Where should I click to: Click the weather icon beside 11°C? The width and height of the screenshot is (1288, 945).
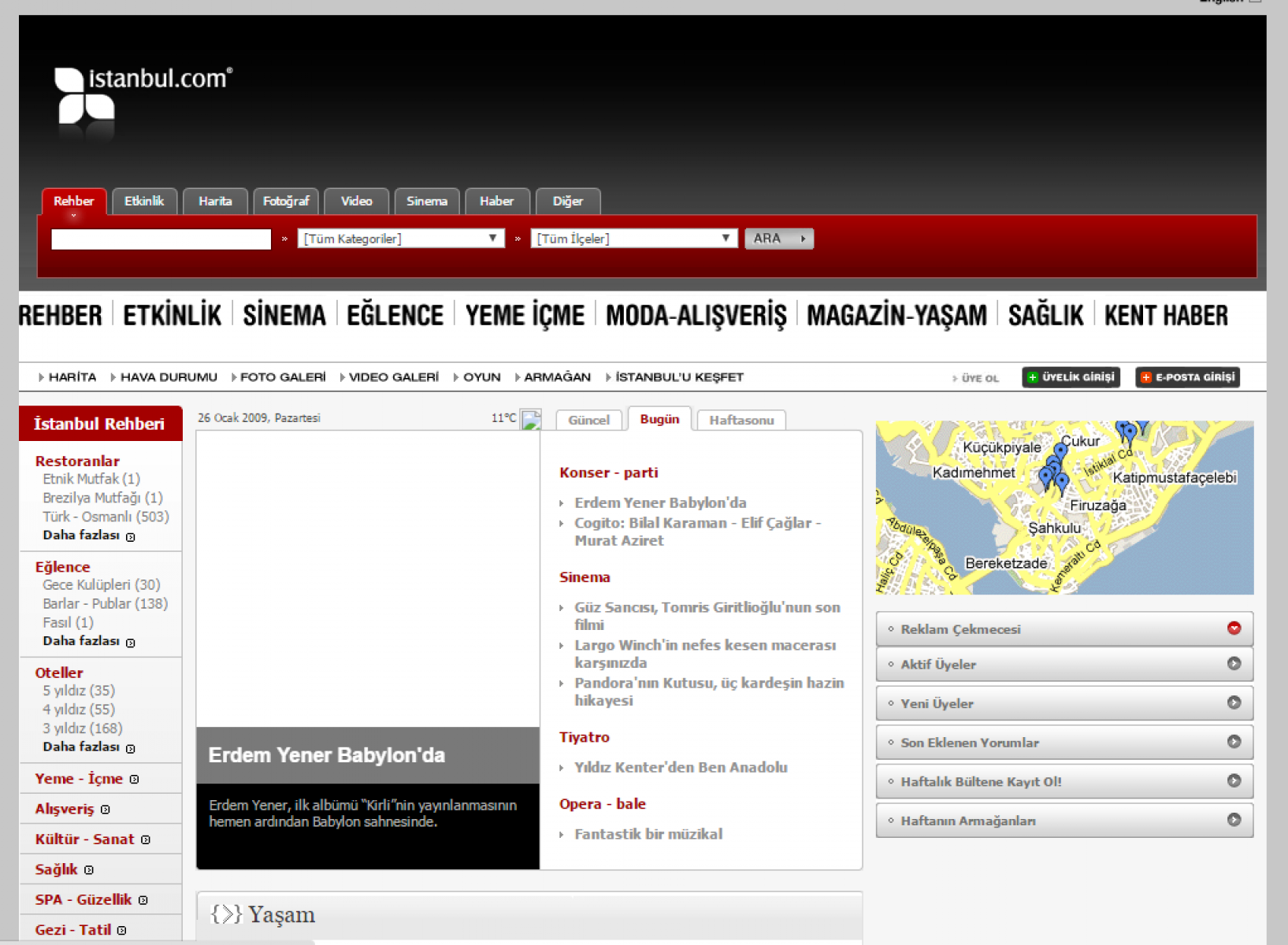coord(531,419)
